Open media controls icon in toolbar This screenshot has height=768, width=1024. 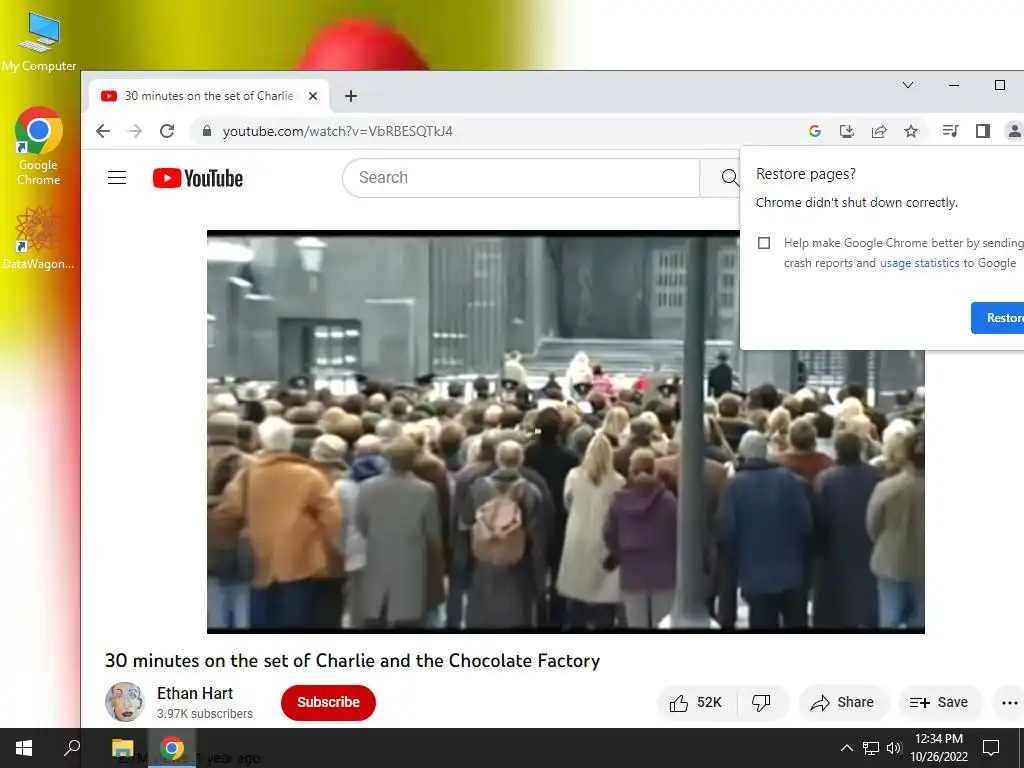click(x=950, y=131)
